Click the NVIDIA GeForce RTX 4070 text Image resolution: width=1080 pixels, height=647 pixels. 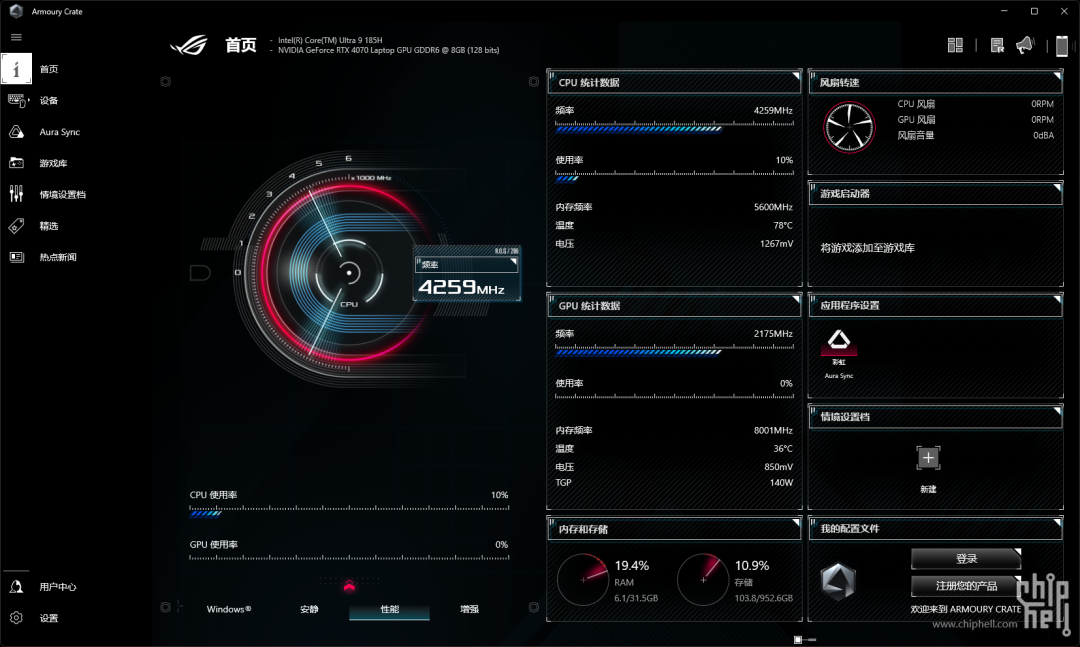[x=388, y=50]
